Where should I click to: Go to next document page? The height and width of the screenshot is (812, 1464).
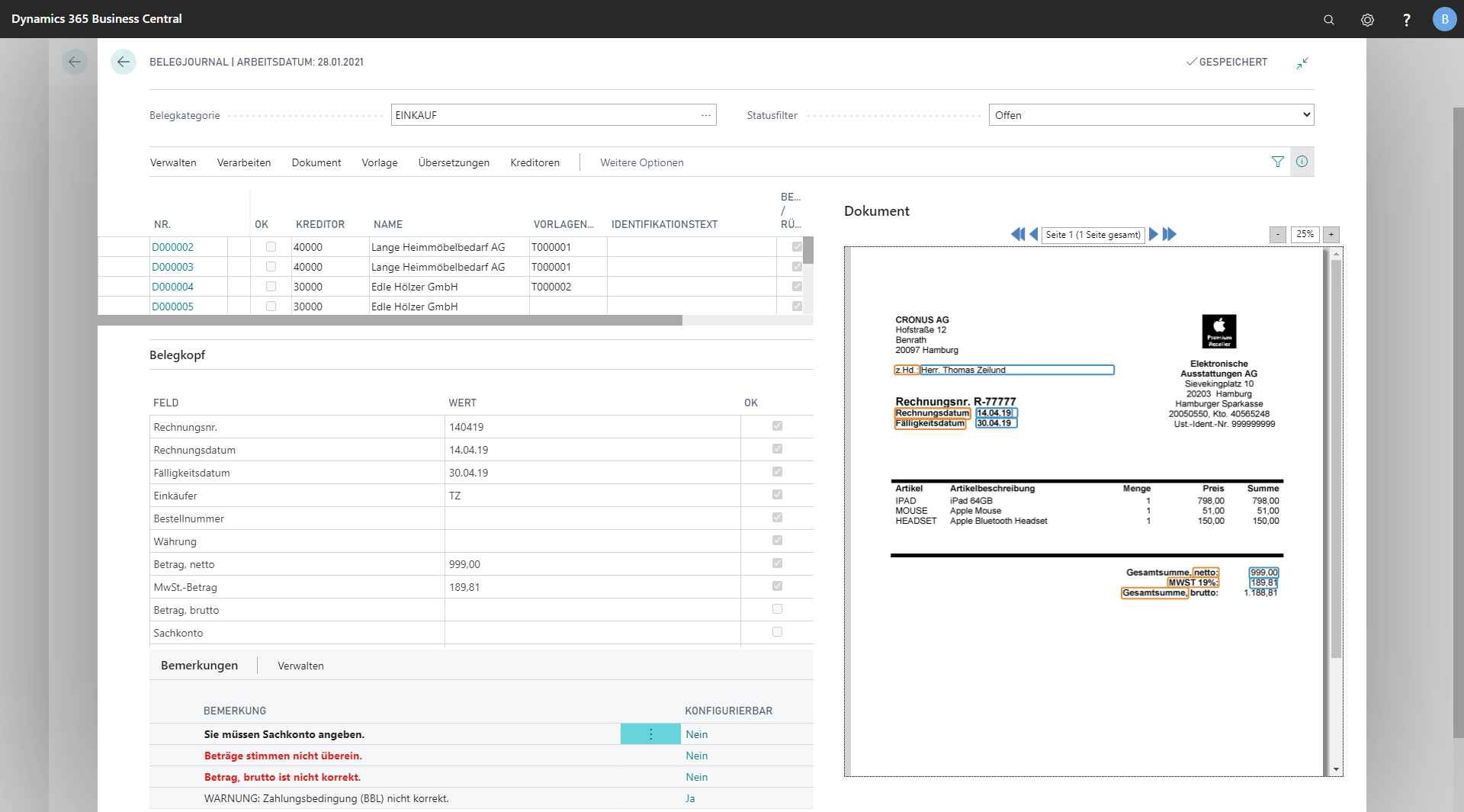1154,234
